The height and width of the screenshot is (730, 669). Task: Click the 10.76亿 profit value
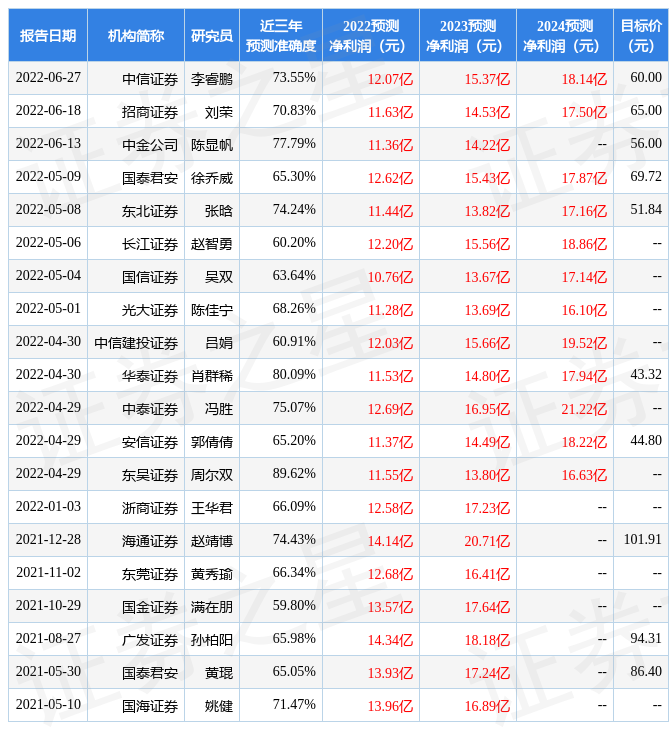(391, 277)
